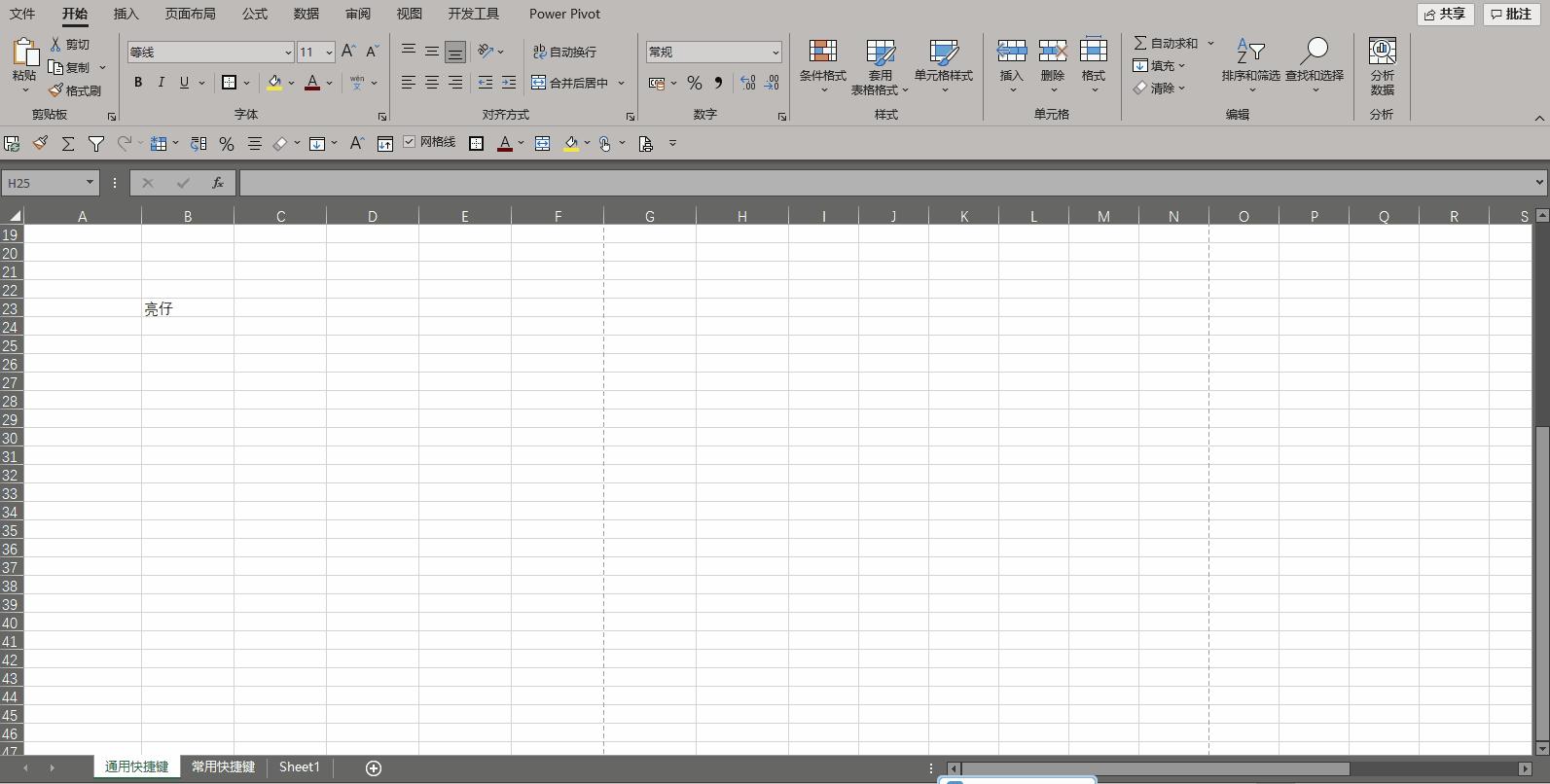The height and width of the screenshot is (784, 1550).
Task: Toggle Underline formatting
Action: 184,83
